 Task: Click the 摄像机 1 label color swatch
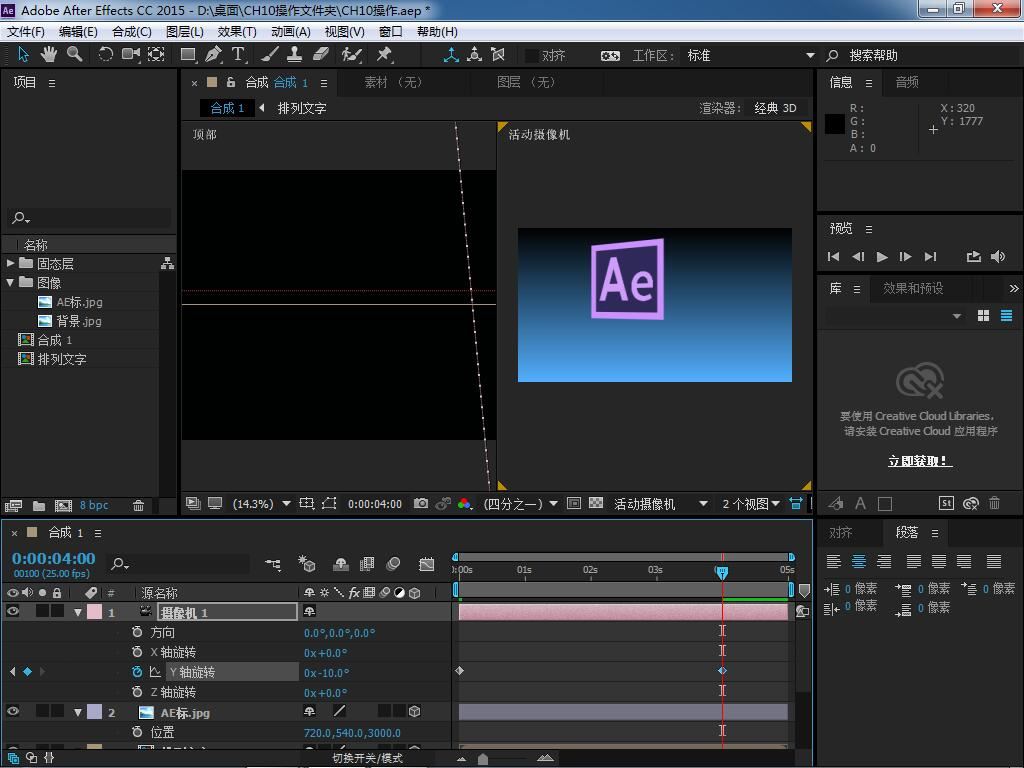tap(95, 612)
